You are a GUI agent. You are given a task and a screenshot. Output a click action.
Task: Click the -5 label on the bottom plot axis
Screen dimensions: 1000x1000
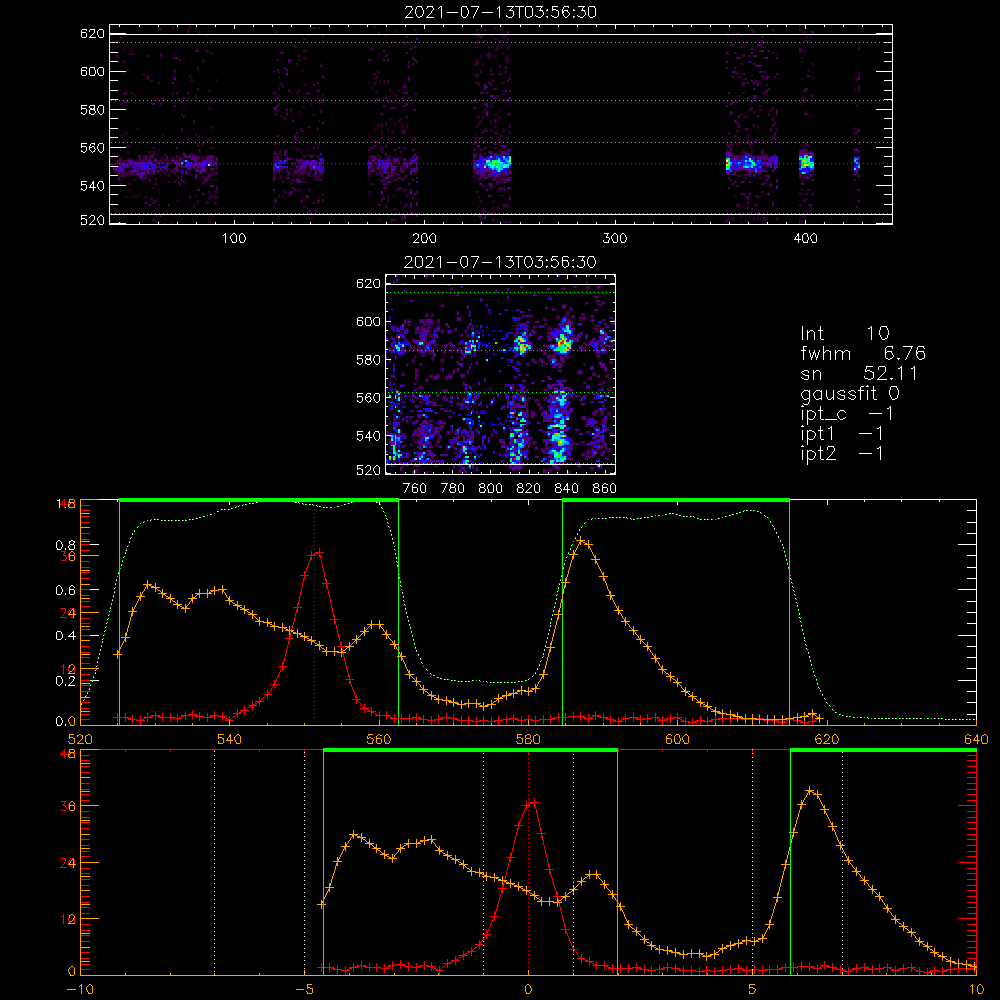tap(304, 990)
